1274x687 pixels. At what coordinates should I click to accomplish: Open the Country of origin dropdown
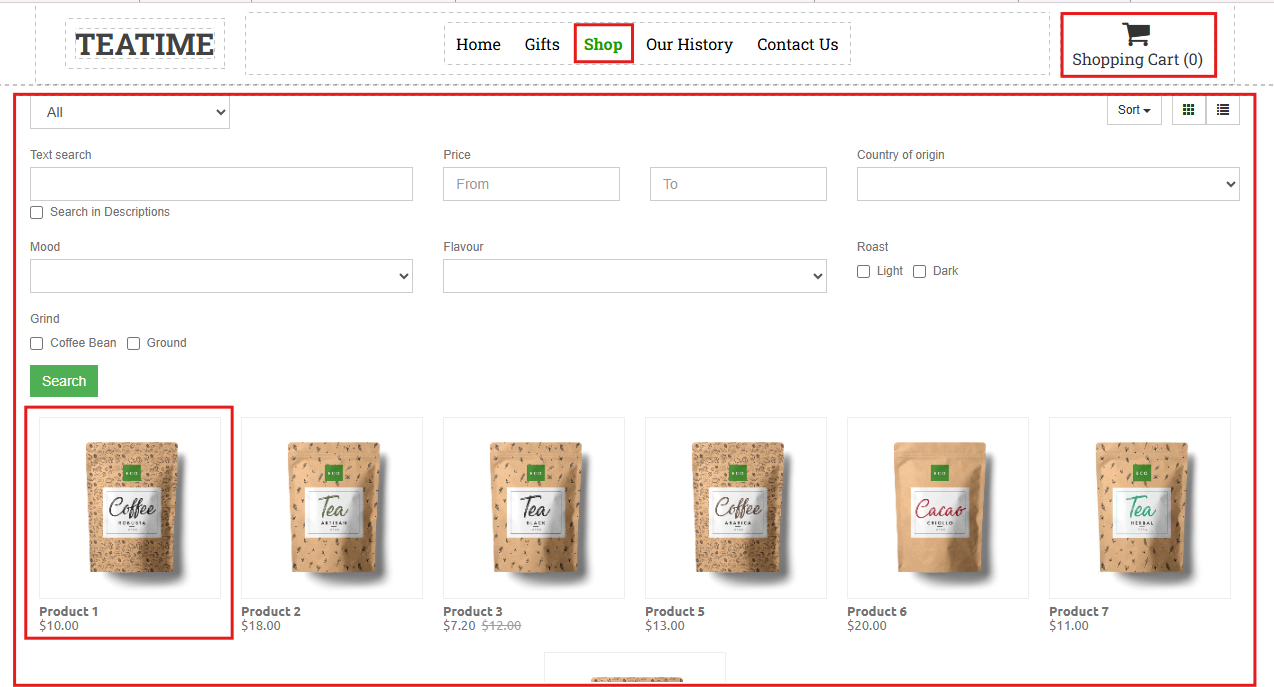(x=1047, y=184)
